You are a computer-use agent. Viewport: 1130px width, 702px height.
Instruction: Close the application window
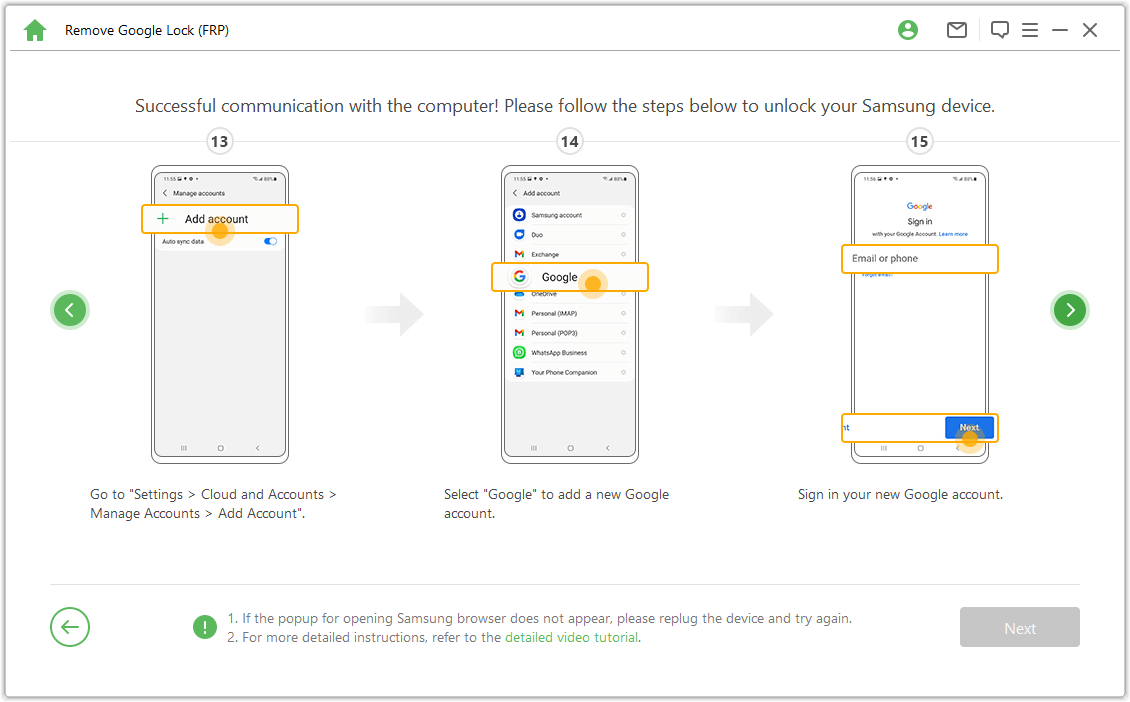pyautogui.click(x=1090, y=30)
